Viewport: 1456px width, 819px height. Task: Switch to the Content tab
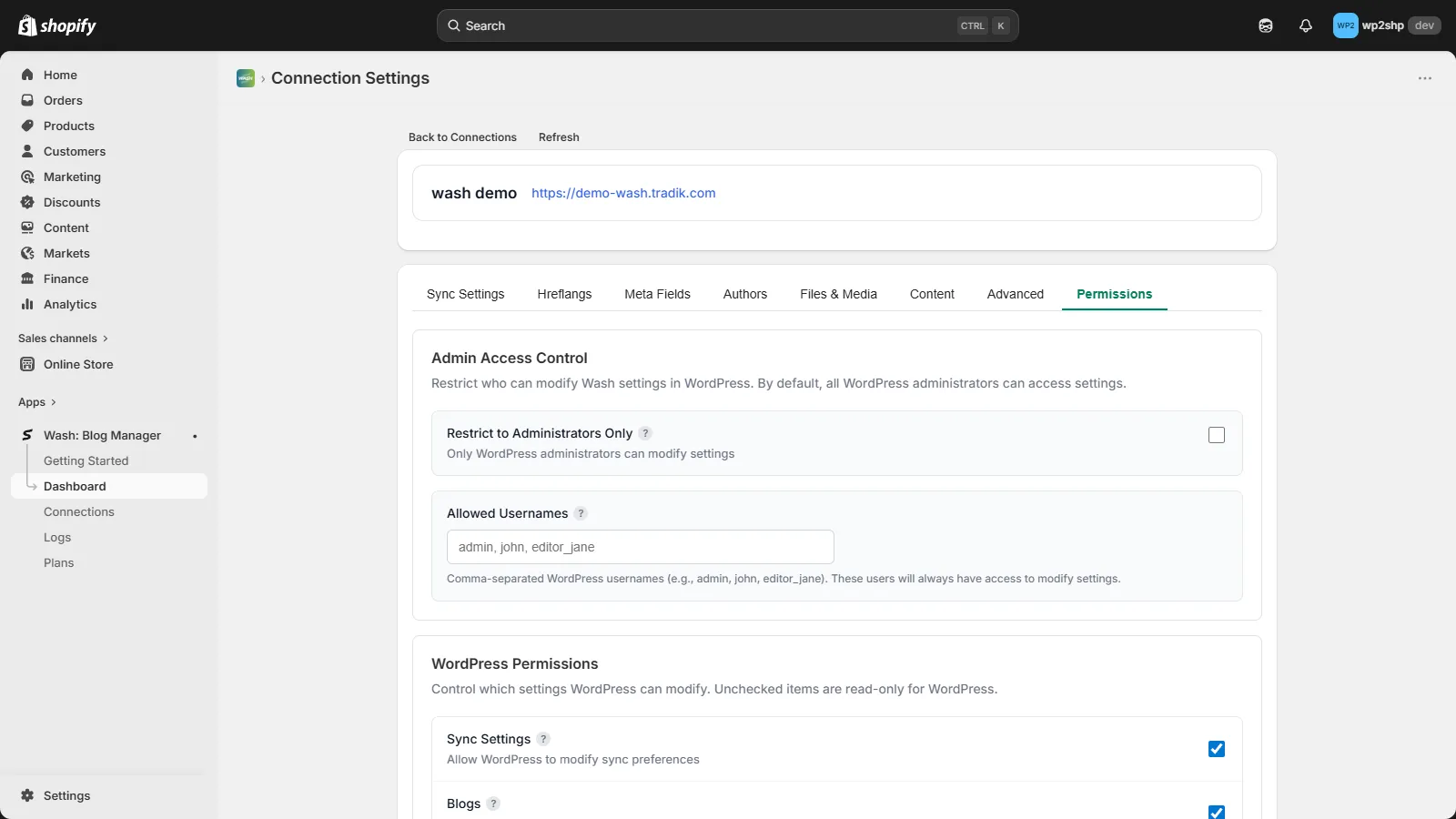tap(932, 294)
